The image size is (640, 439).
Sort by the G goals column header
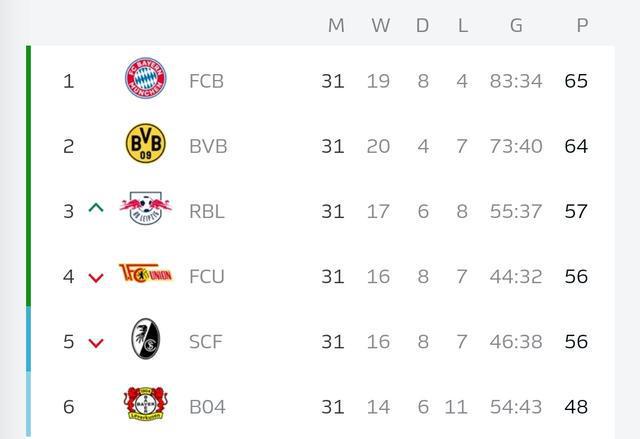(516, 26)
